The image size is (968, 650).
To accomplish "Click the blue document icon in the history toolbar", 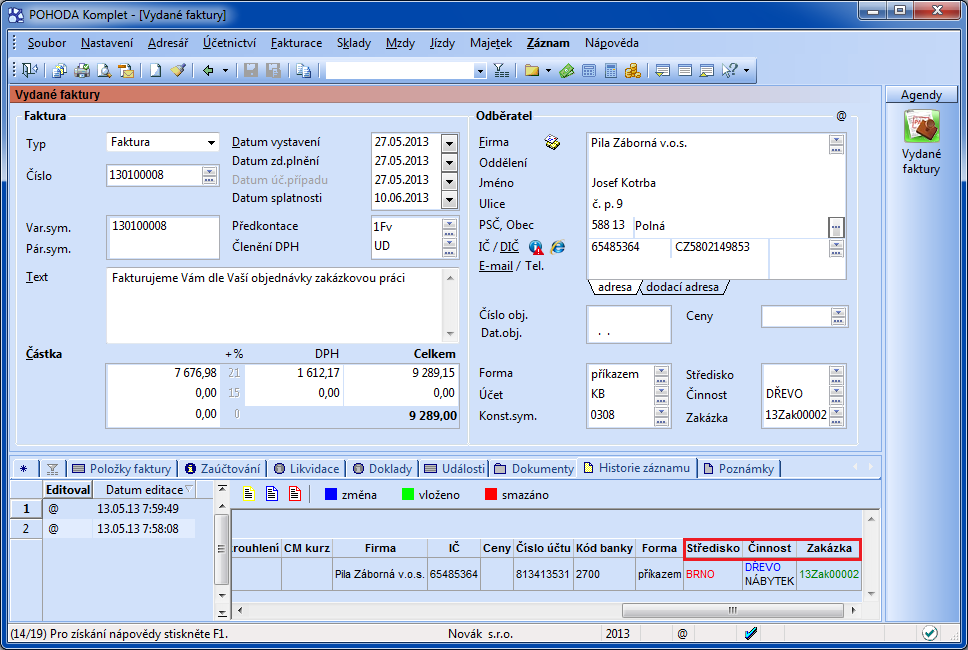I will (x=272, y=494).
